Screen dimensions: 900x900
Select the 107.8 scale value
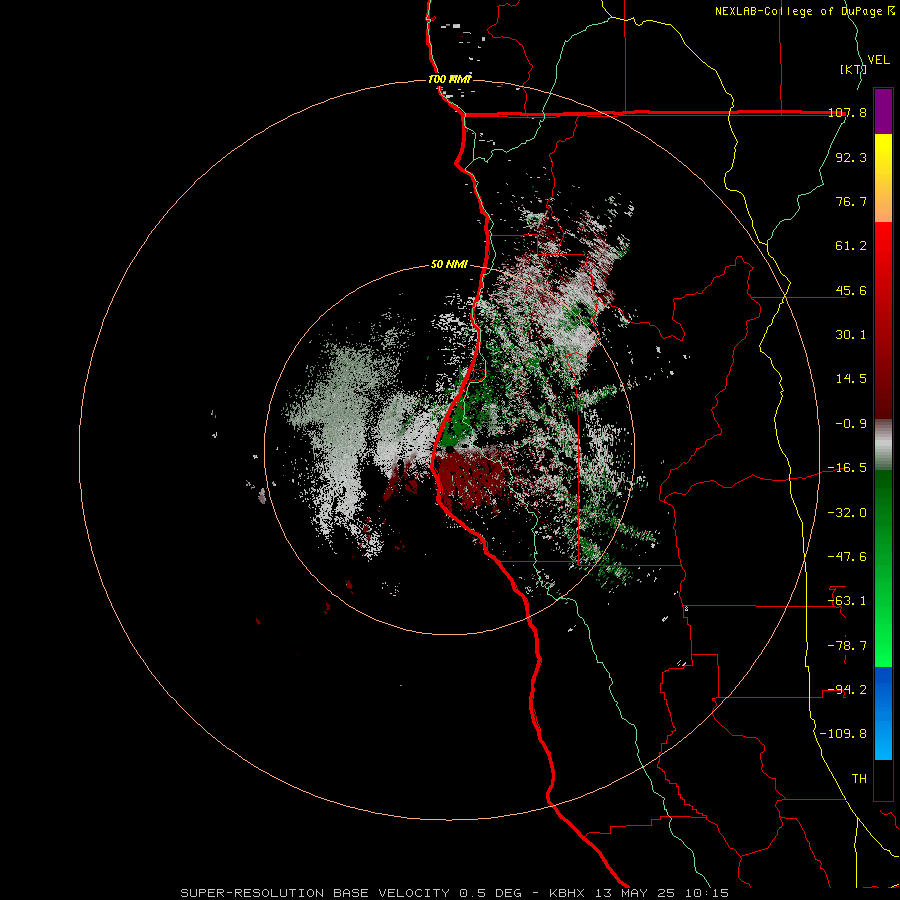point(848,112)
